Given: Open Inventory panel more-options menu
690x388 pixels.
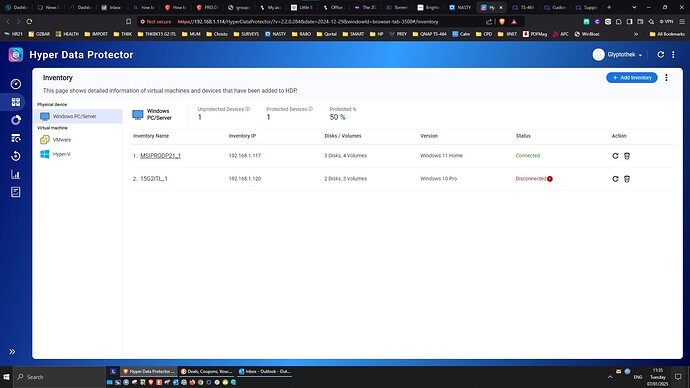Looking at the screenshot, I should click(666, 77).
